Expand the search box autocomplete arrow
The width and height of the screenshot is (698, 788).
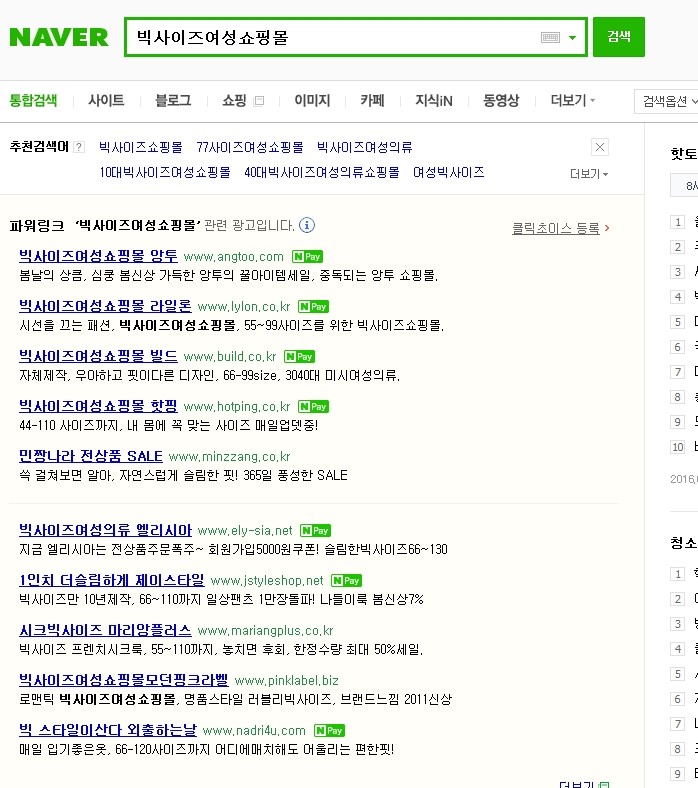coord(572,38)
